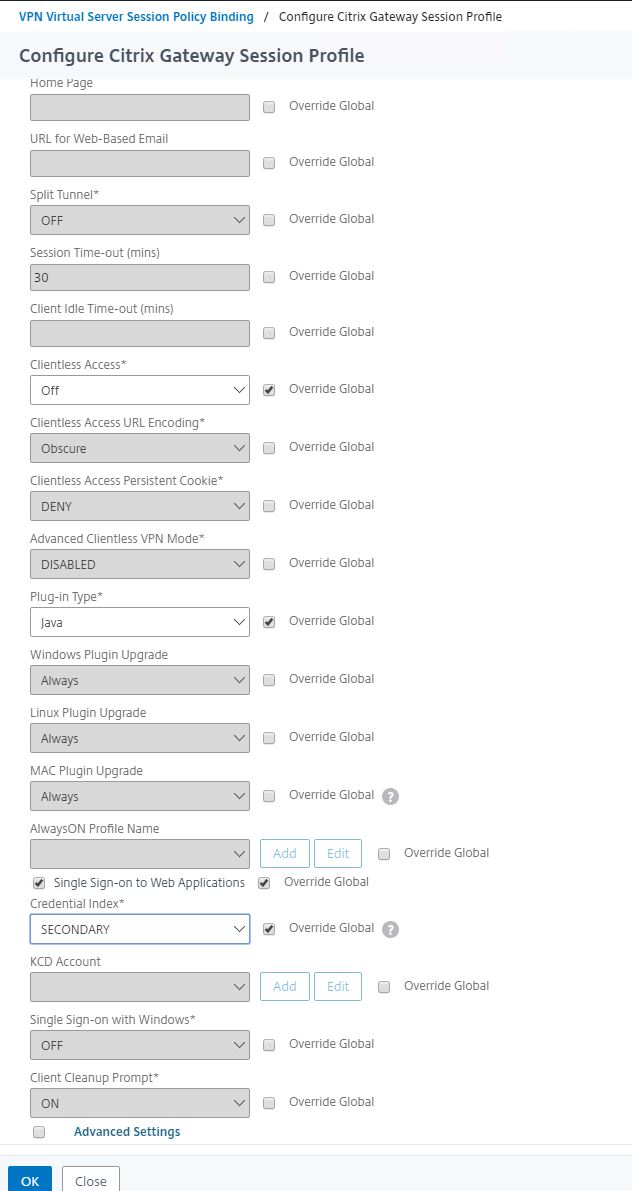The width and height of the screenshot is (632, 1191).
Task: Click Add next to AlwaysON Profile Name
Action: point(285,853)
